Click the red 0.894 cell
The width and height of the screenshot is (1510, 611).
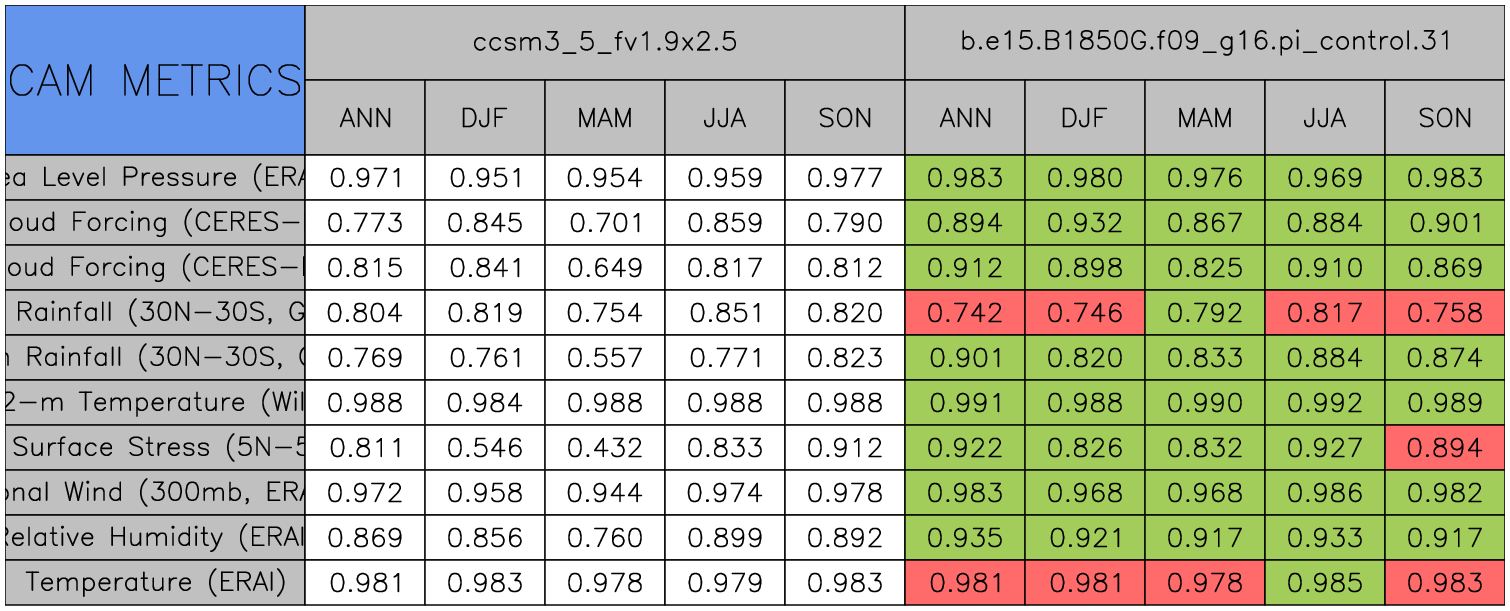click(1445, 447)
